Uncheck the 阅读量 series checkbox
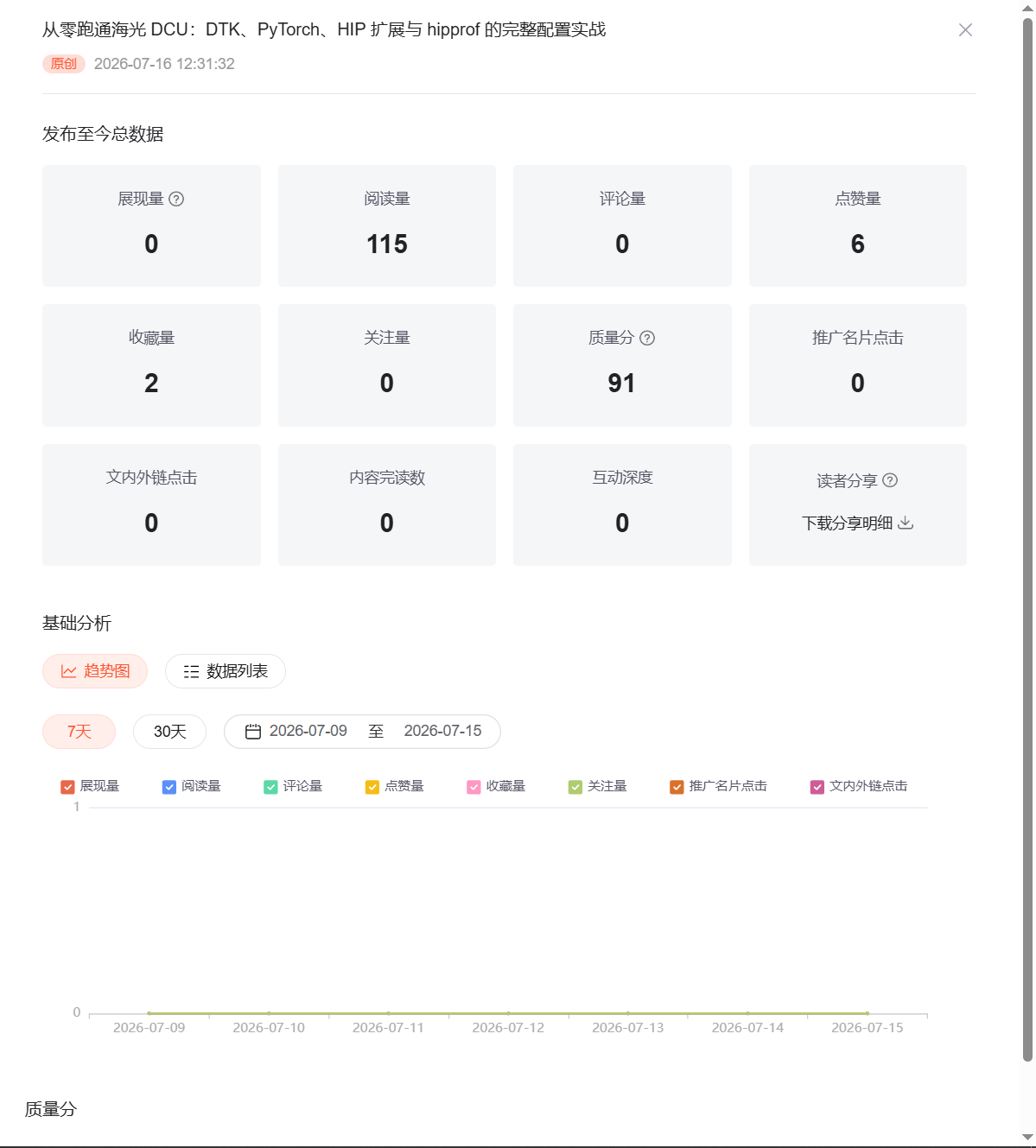Screen dimensions: 1036x1148 click(169, 787)
